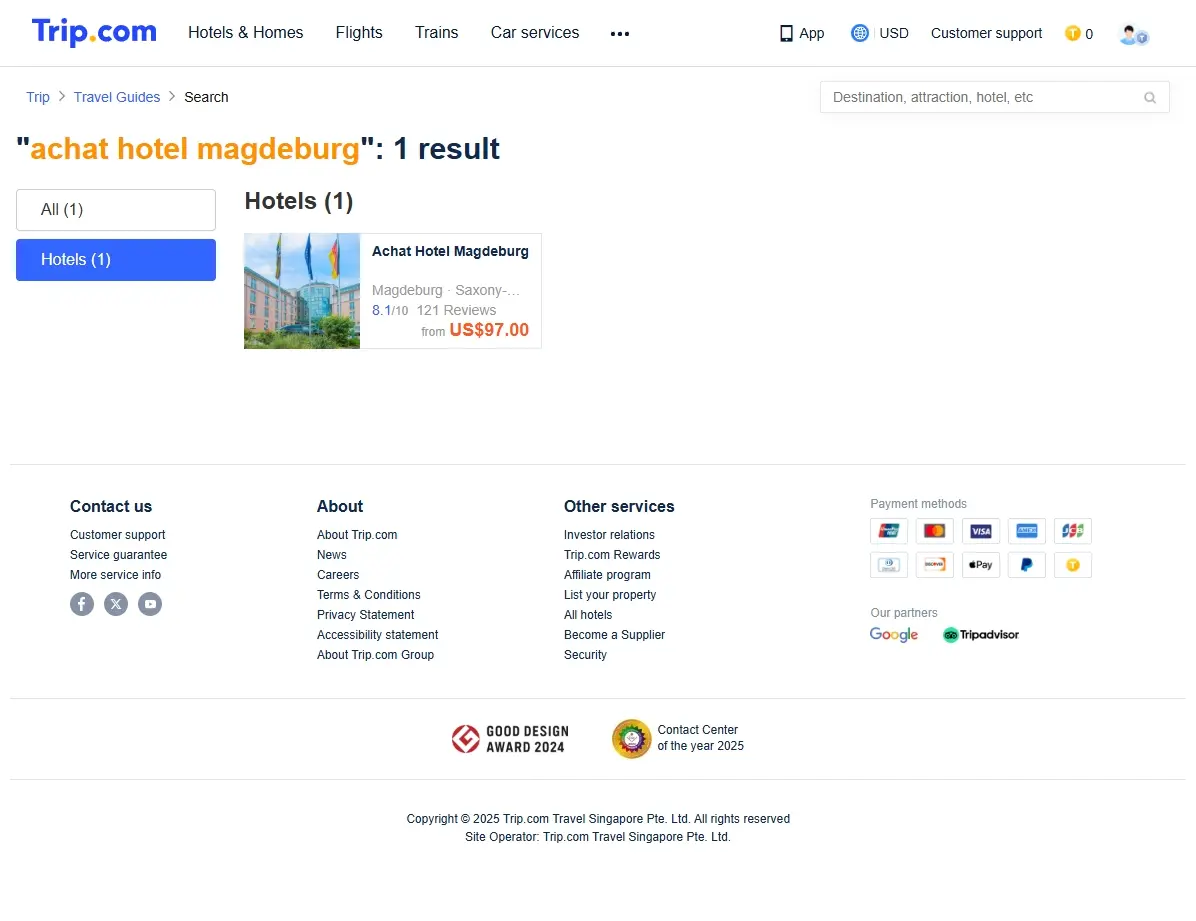
Task: Open the more options ellipsis in navigation
Action: [x=619, y=34]
